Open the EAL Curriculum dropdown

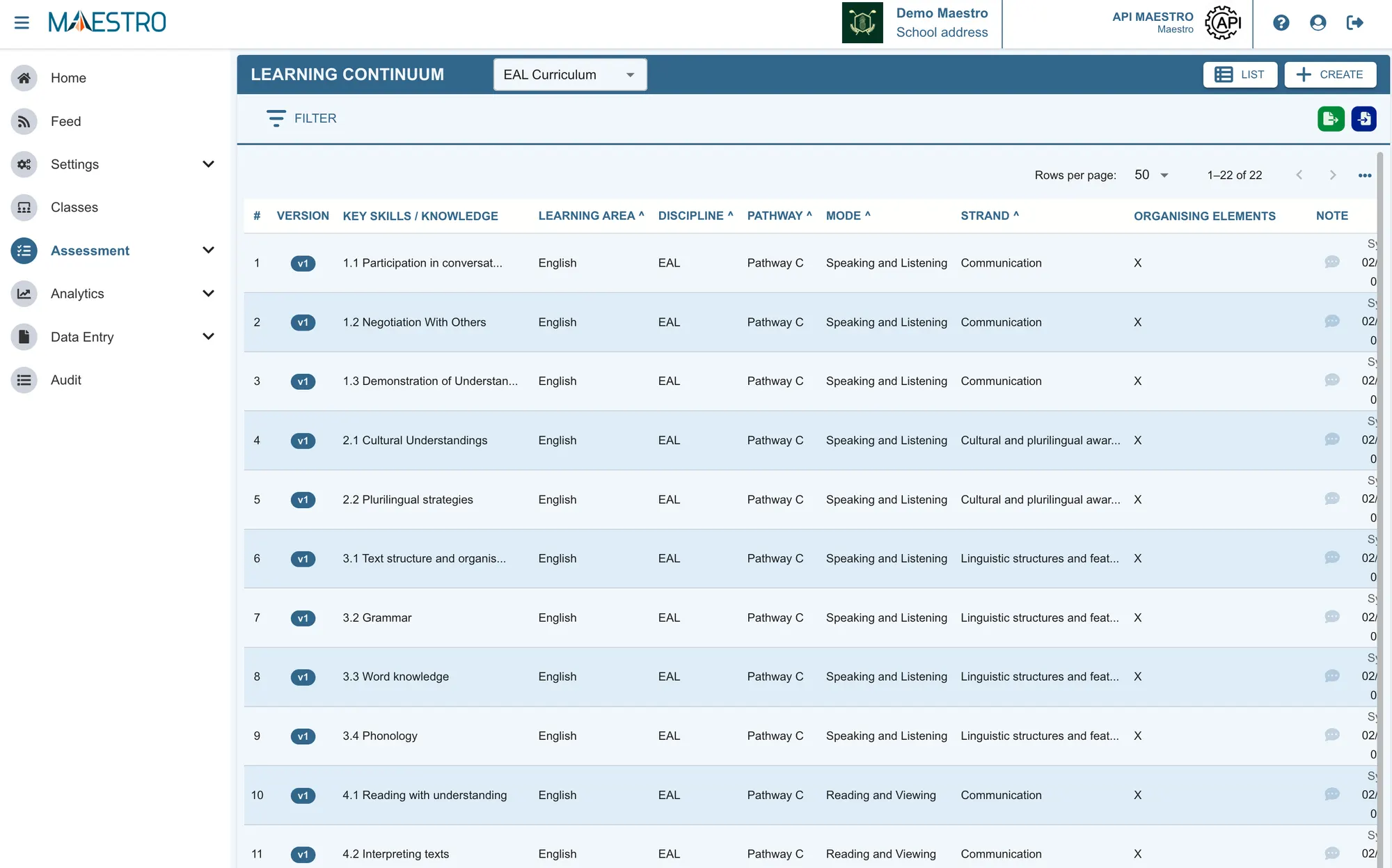point(570,74)
